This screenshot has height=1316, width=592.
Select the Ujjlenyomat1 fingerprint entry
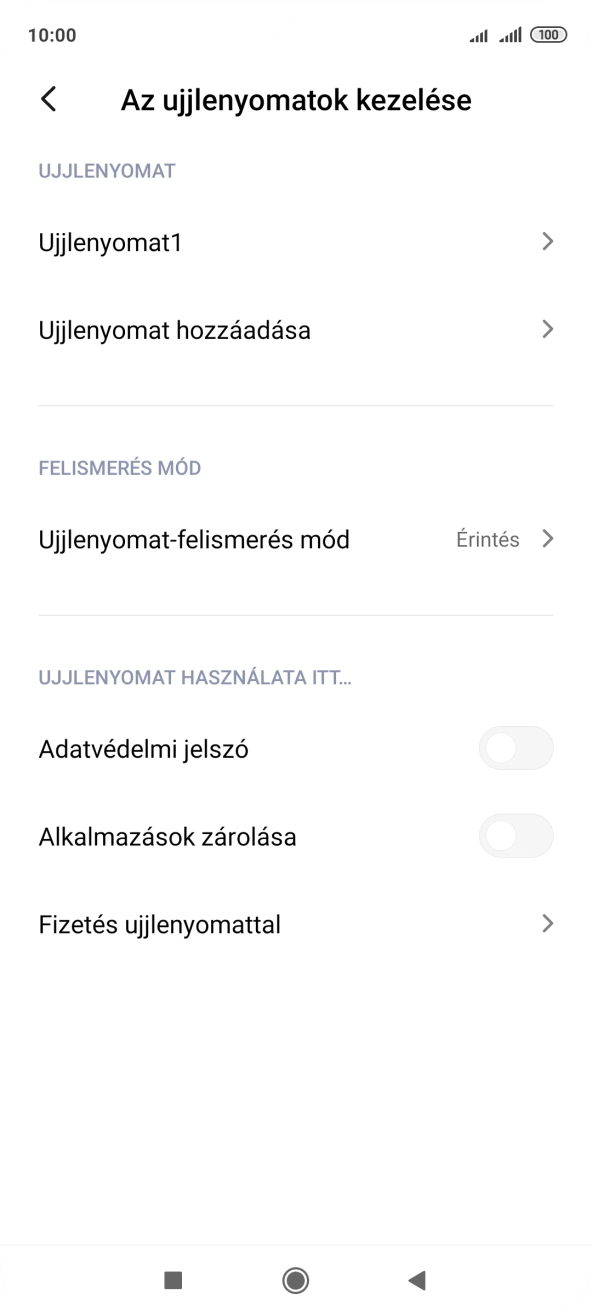tap(109, 241)
